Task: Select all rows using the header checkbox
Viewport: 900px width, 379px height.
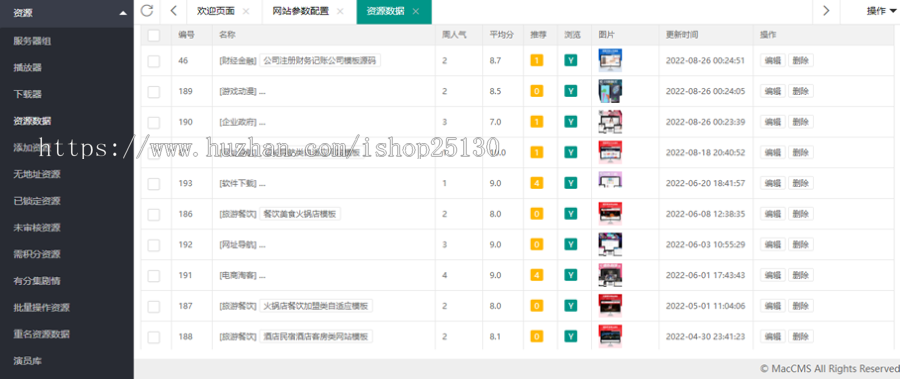Action: 154,36
